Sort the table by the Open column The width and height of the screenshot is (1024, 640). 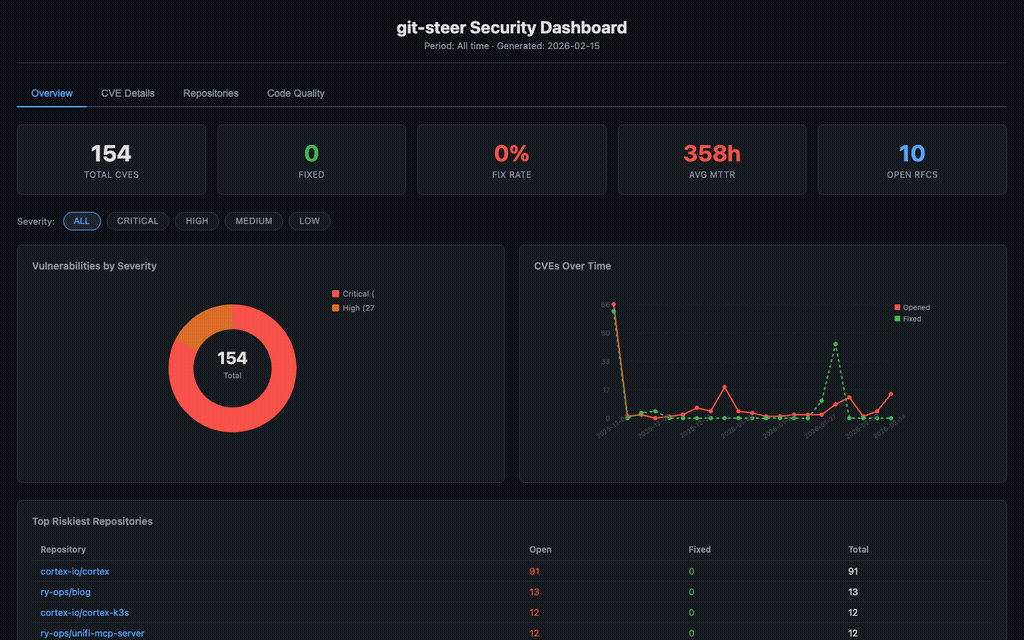point(538,549)
